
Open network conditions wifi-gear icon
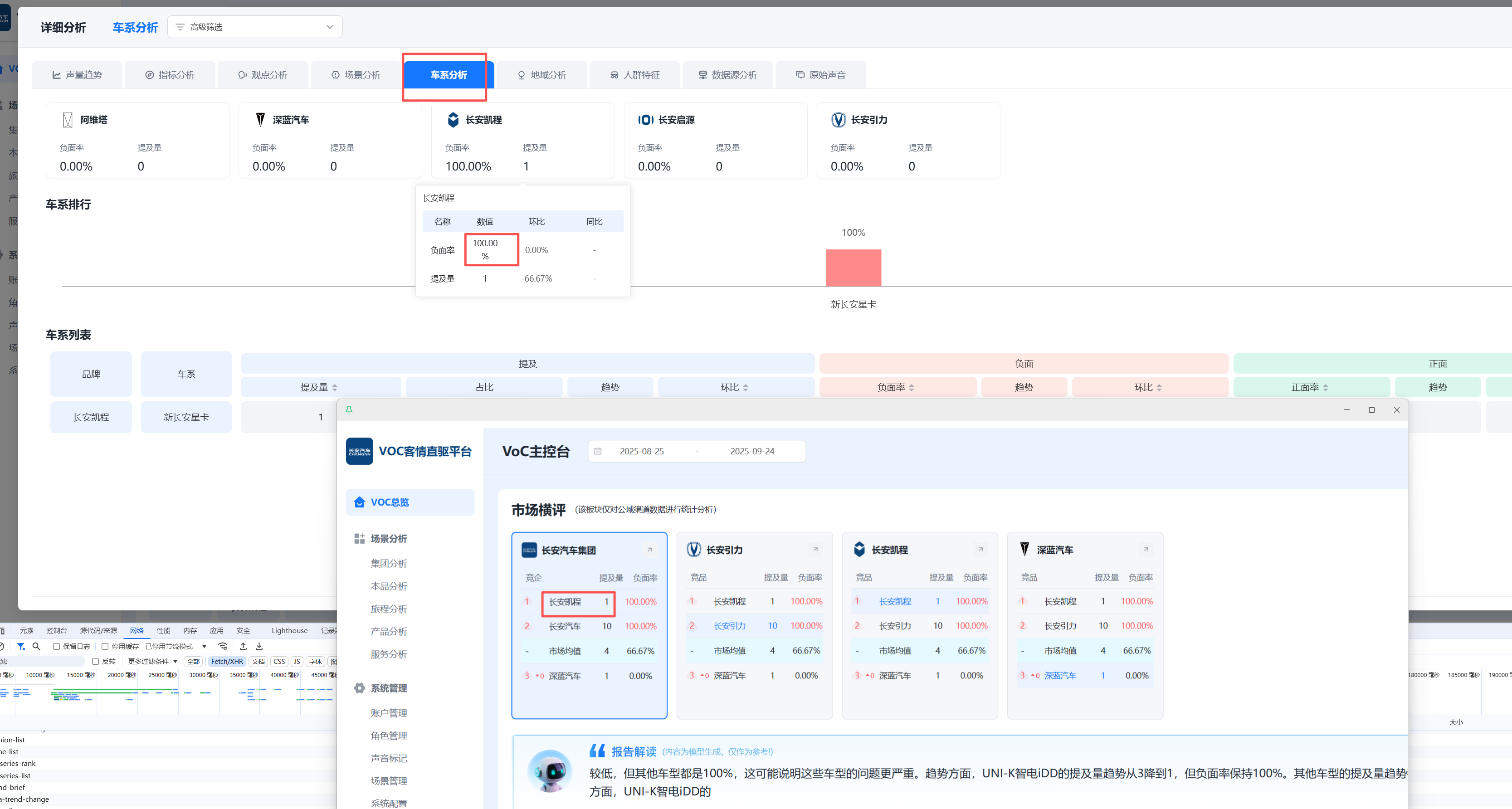(x=223, y=646)
